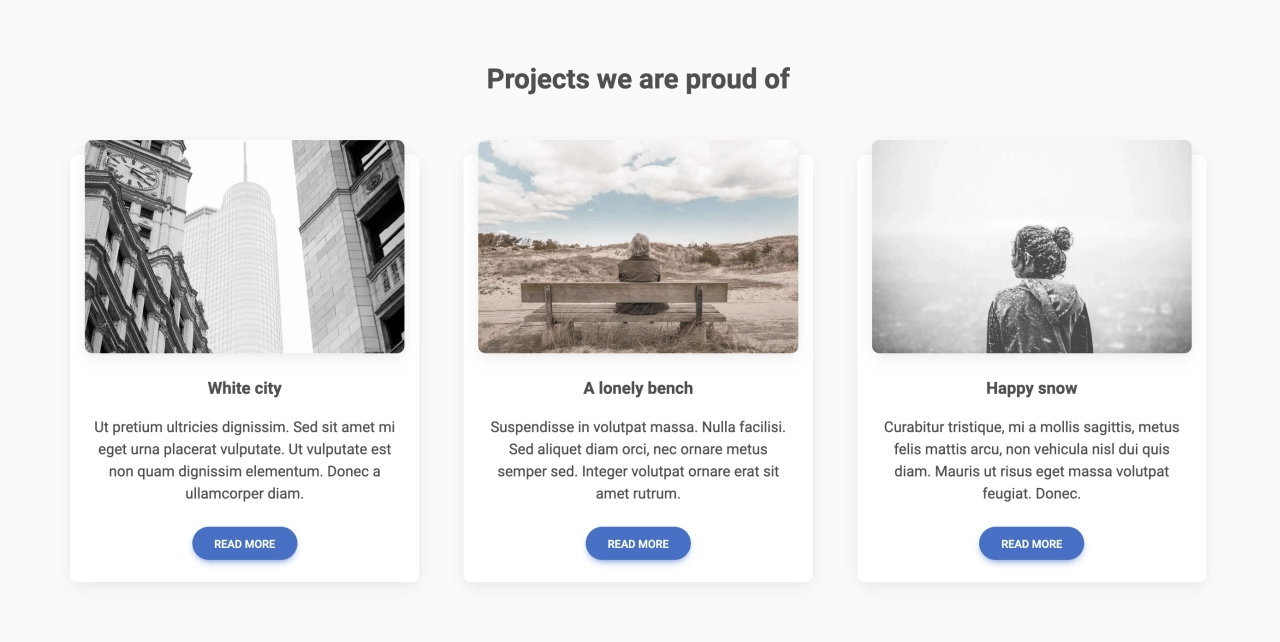
Task: Select the Ut pretium ultricies description paragraph
Action: pos(245,460)
